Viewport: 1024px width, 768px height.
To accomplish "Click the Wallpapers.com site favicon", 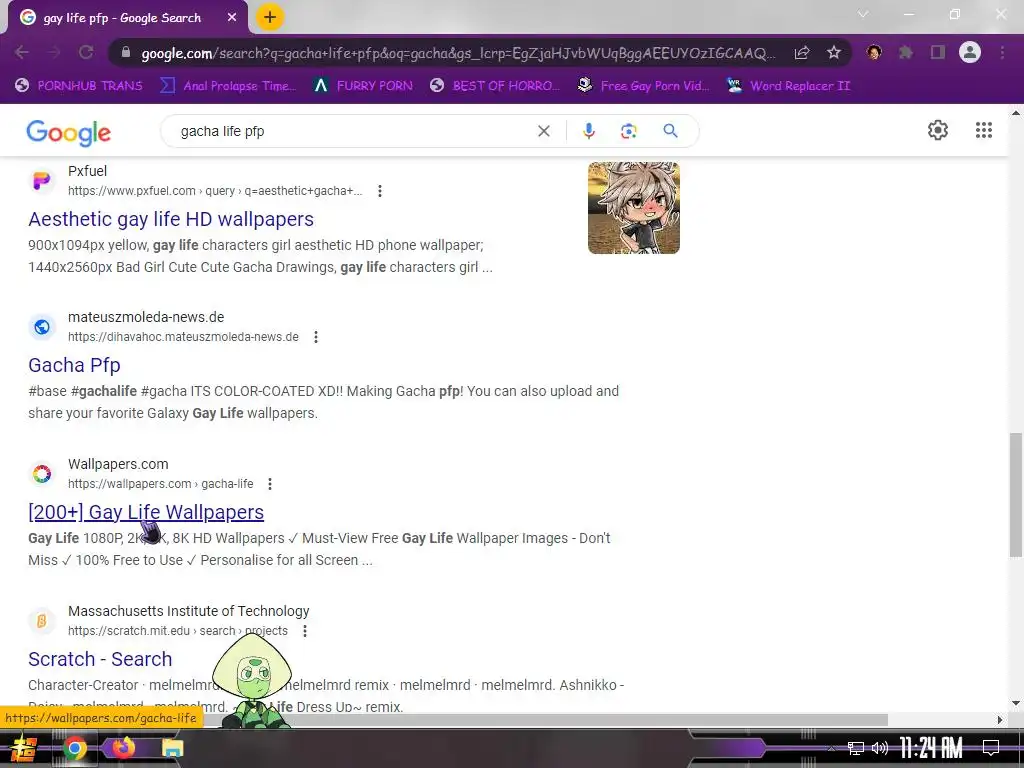I will click(x=42, y=474).
